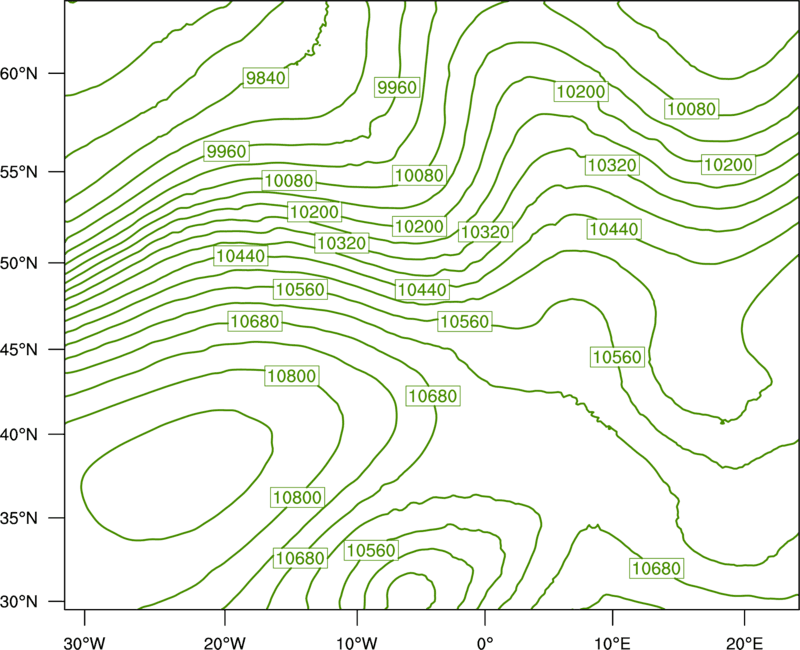Pick the westernmost 10200 contour label

[314, 211]
